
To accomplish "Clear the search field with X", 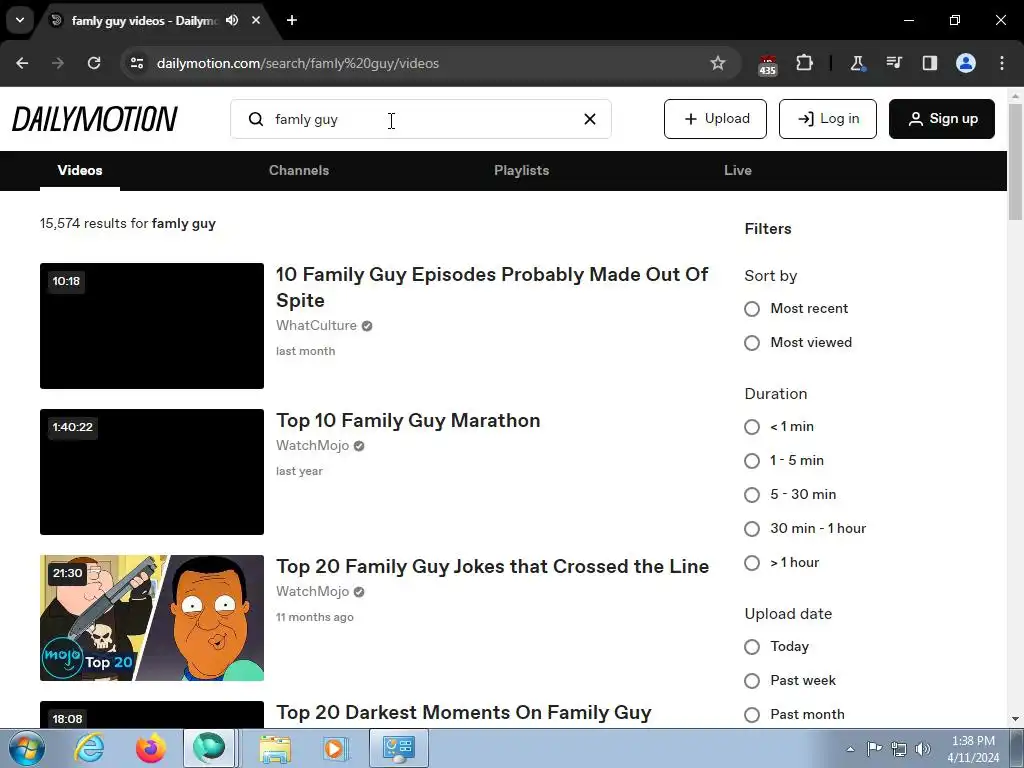I will point(590,119).
